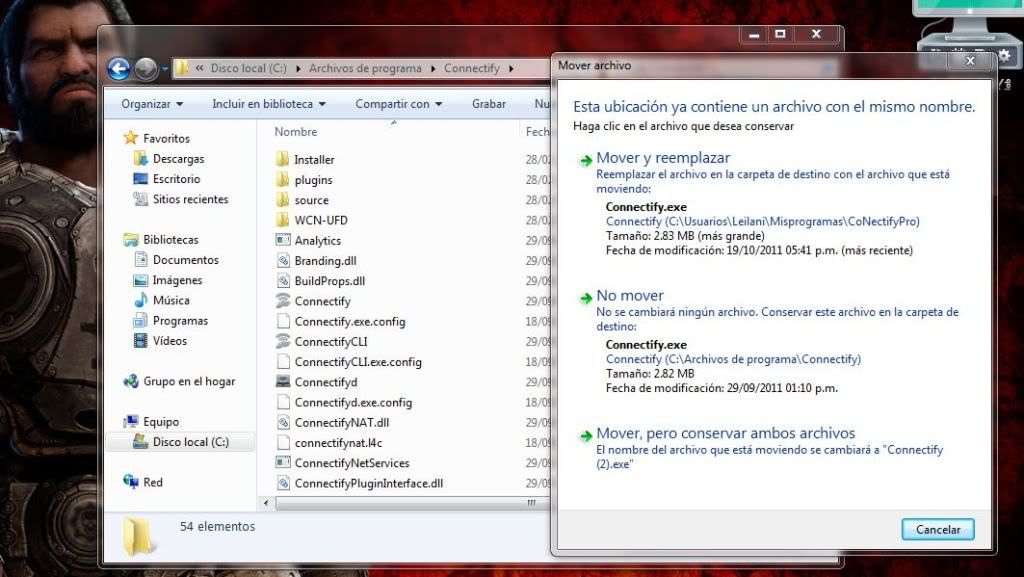Select the Branding.dll file icon
Image resolution: width=1024 pixels, height=577 pixels.
[283, 260]
